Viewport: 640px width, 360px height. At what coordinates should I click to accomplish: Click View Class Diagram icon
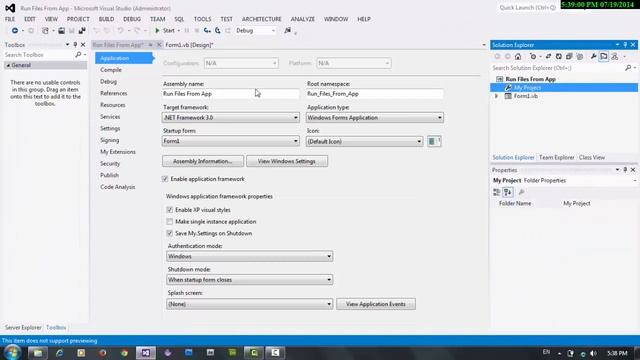pyautogui.click(x=615, y=56)
